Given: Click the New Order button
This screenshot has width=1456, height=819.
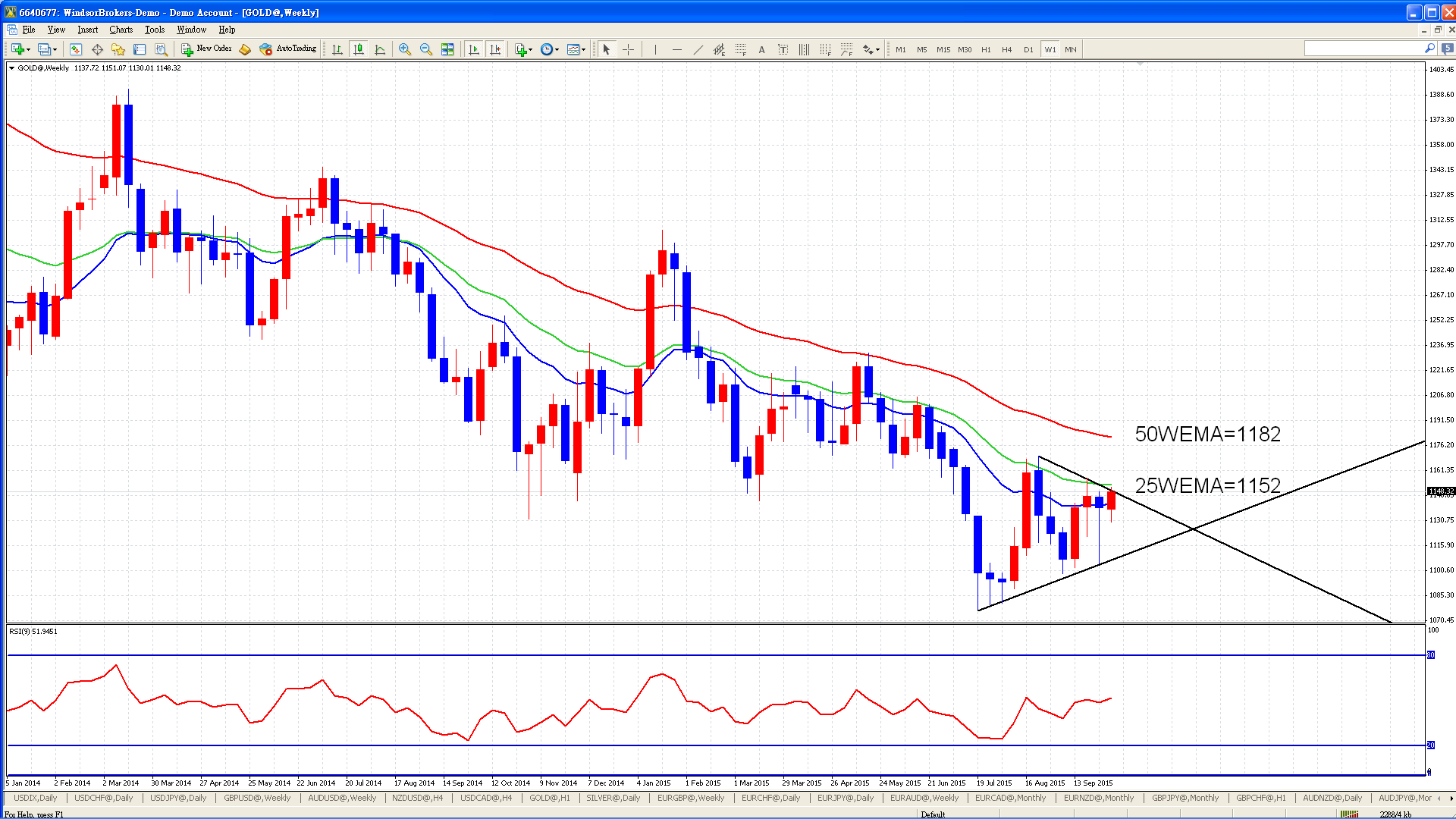Looking at the screenshot, I should pos(206,49).
